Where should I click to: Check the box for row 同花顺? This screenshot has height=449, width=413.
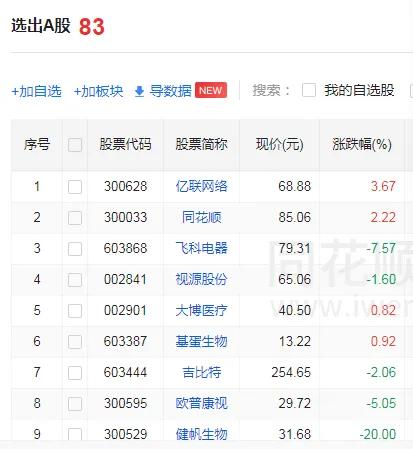point(75,218)
